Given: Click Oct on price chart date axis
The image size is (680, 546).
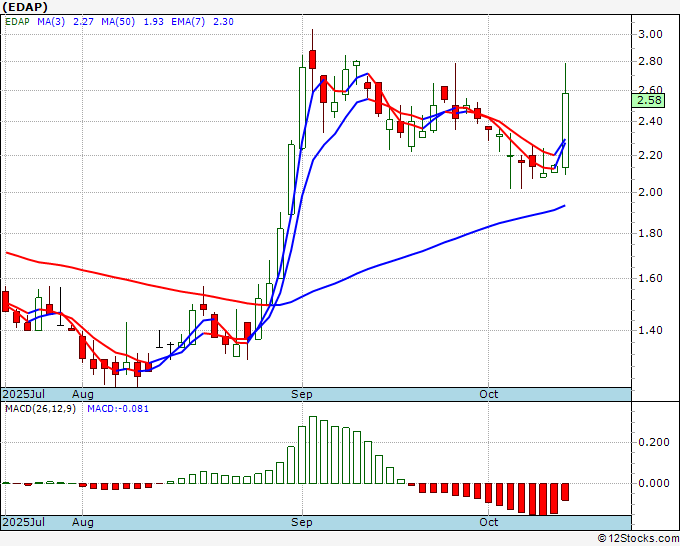Looking at the screenshot, I should pos(489,394).
